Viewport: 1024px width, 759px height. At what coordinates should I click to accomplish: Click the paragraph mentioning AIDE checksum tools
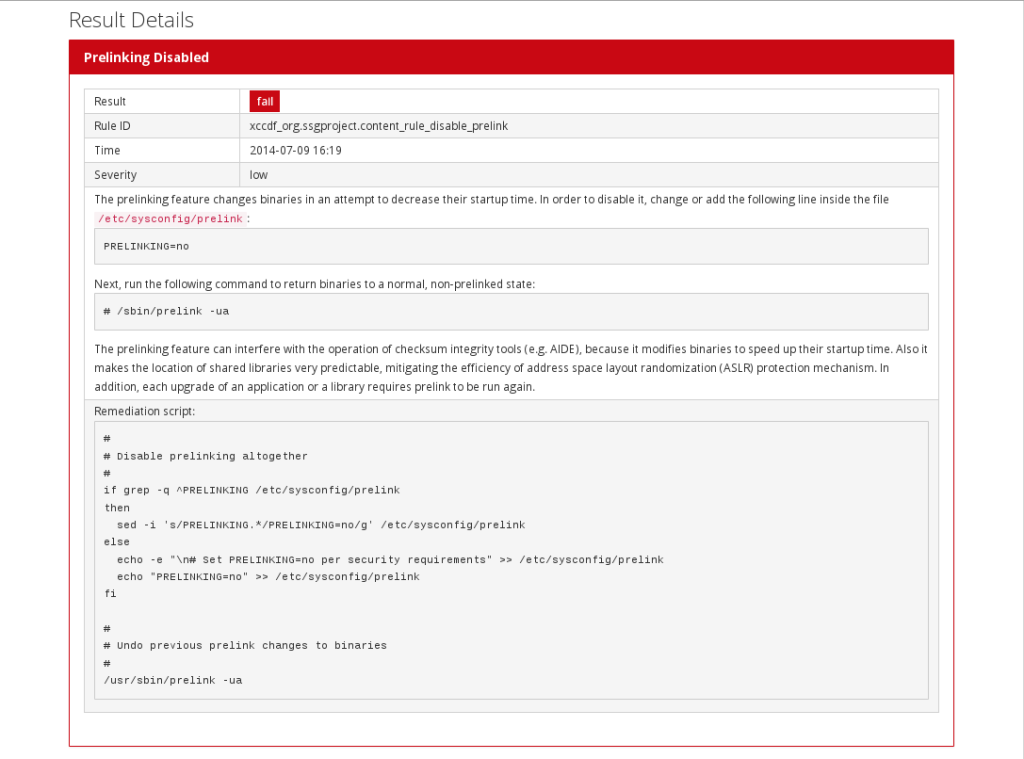pos(511,368)
